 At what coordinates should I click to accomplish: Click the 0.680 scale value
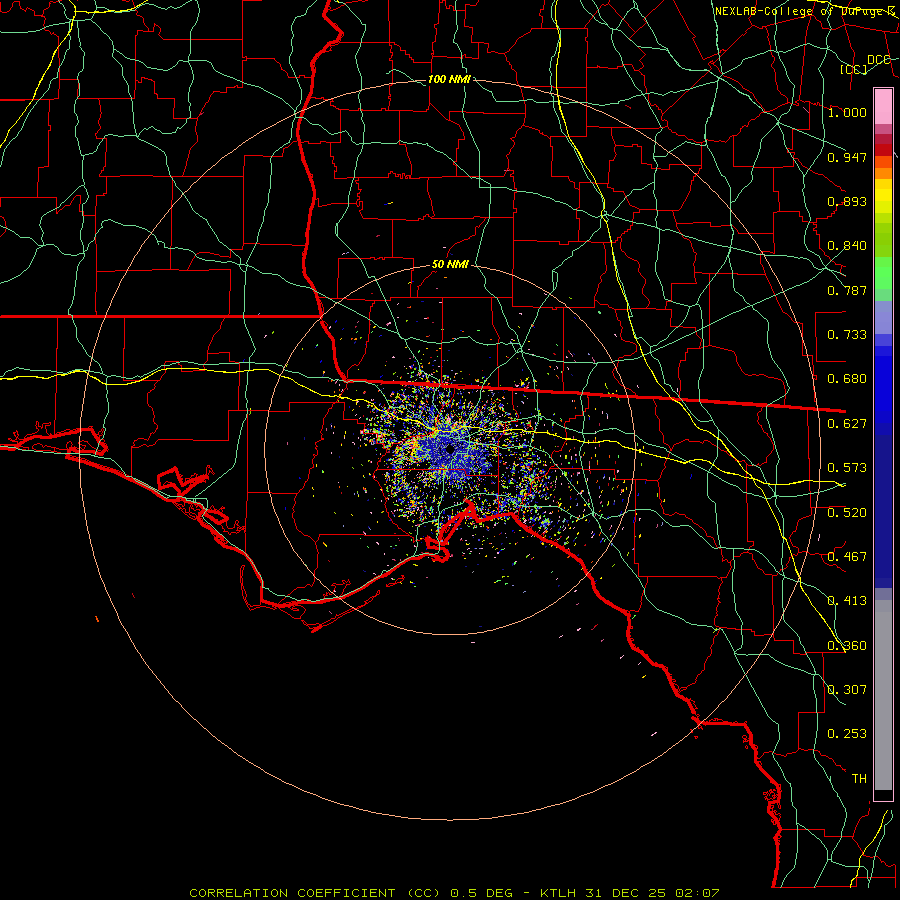[847, 379]
